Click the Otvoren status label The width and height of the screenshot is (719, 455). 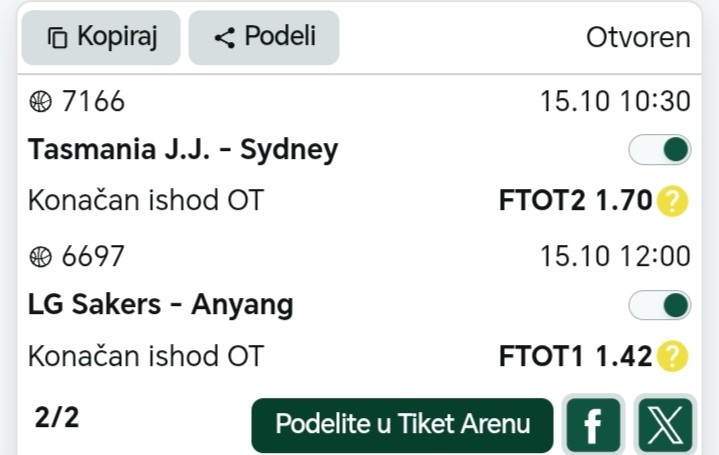pyautogui.click(x=638, y=38)
